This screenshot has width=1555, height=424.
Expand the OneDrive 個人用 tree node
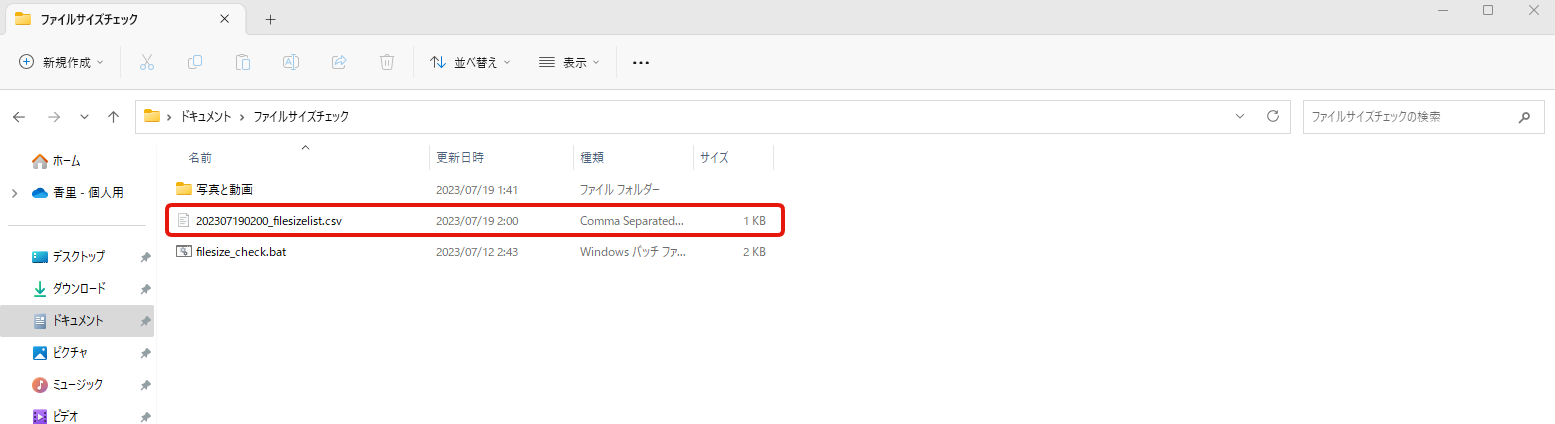point(15,193)
